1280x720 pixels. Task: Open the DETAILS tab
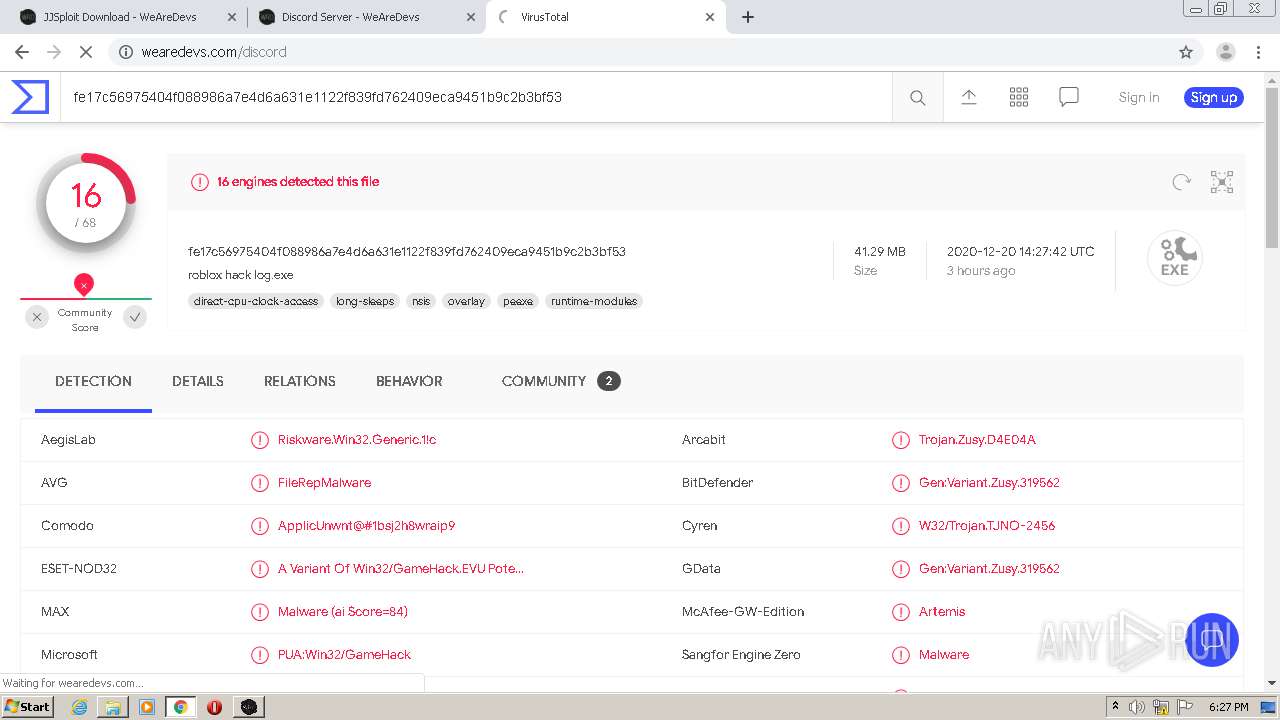click(x=198, y=381)
